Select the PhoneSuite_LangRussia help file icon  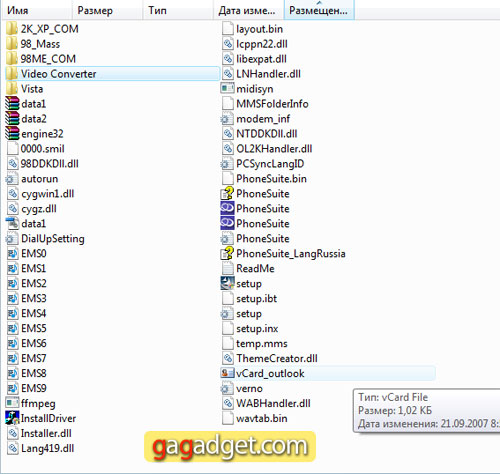point(227,253)
